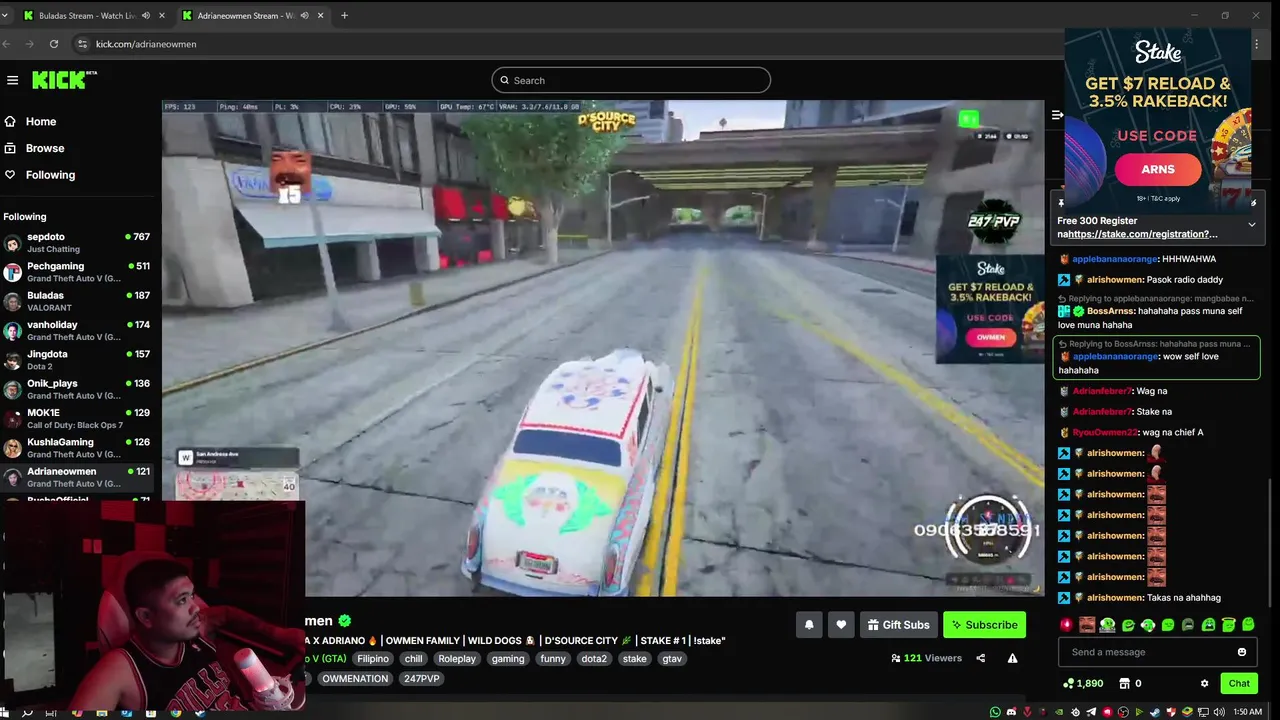Viewport: 1280px width, 720px height.
Task: Open emoji picker in chat input
Action: click(1242, 652)
